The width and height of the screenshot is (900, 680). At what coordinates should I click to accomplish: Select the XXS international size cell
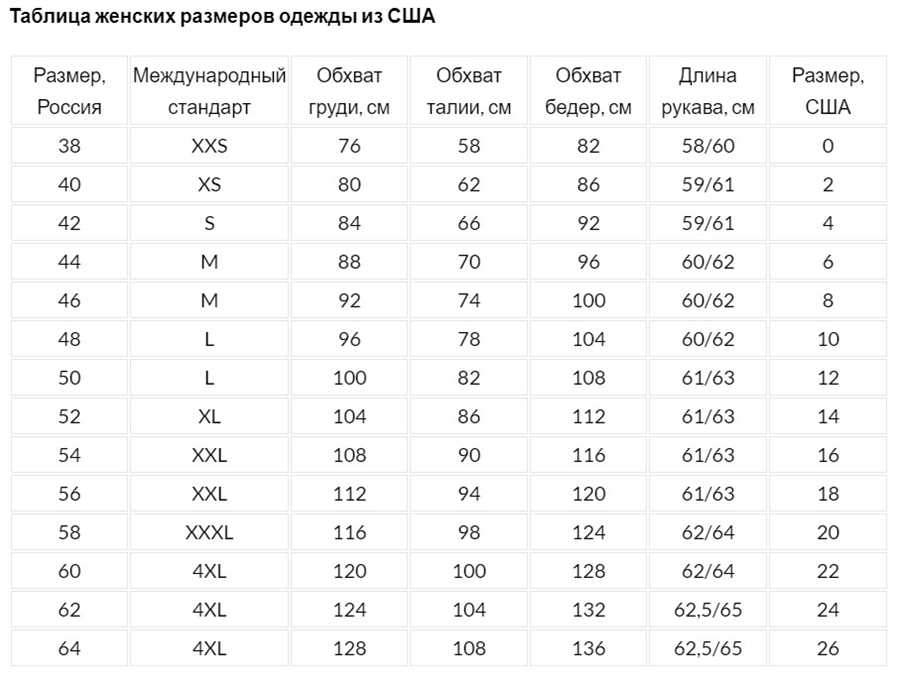tap(209, 146)
